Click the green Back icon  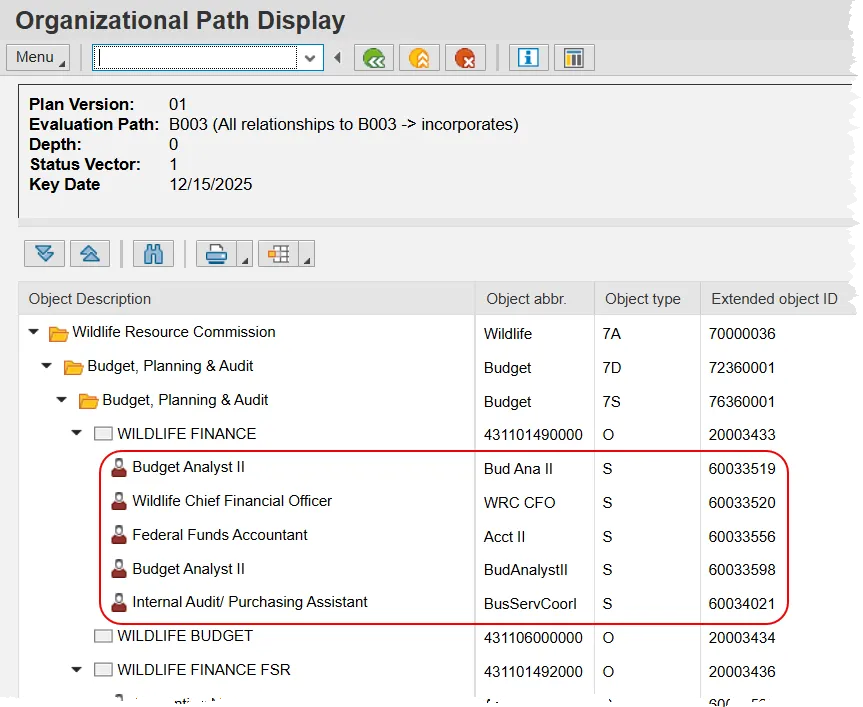374,58
